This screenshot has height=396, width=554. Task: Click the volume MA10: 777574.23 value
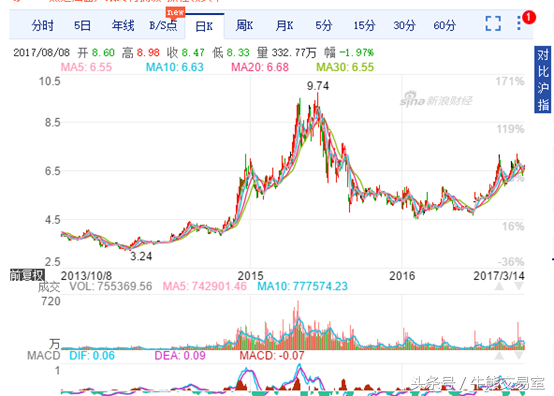click(302, 286)
